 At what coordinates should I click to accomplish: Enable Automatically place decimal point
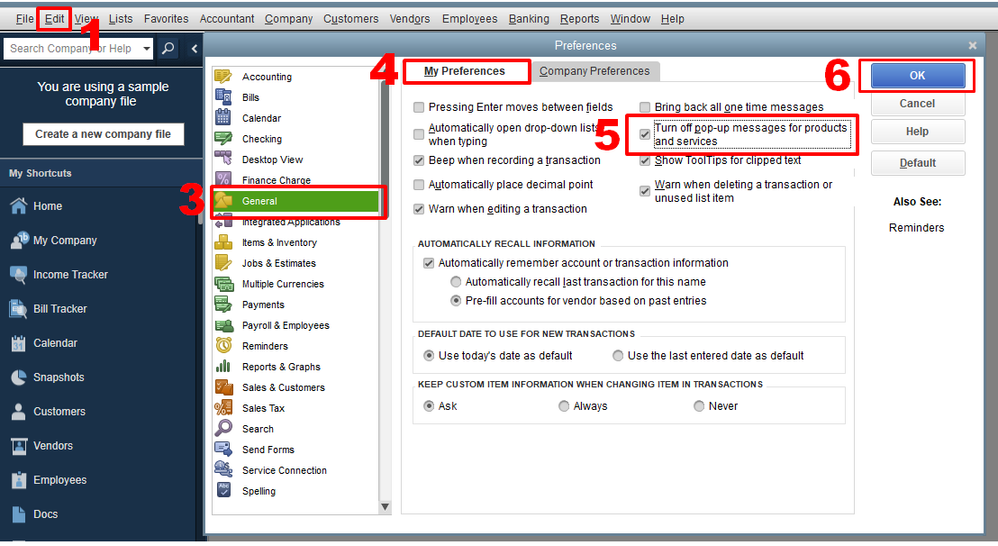(418, 185)
